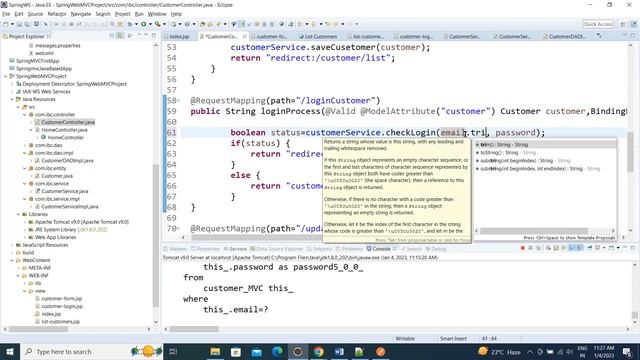Image resolution: width=640 pixels, height=360 pixels.
Task: Show the hidden editor tabs list
Action: [x=599, y=36]
